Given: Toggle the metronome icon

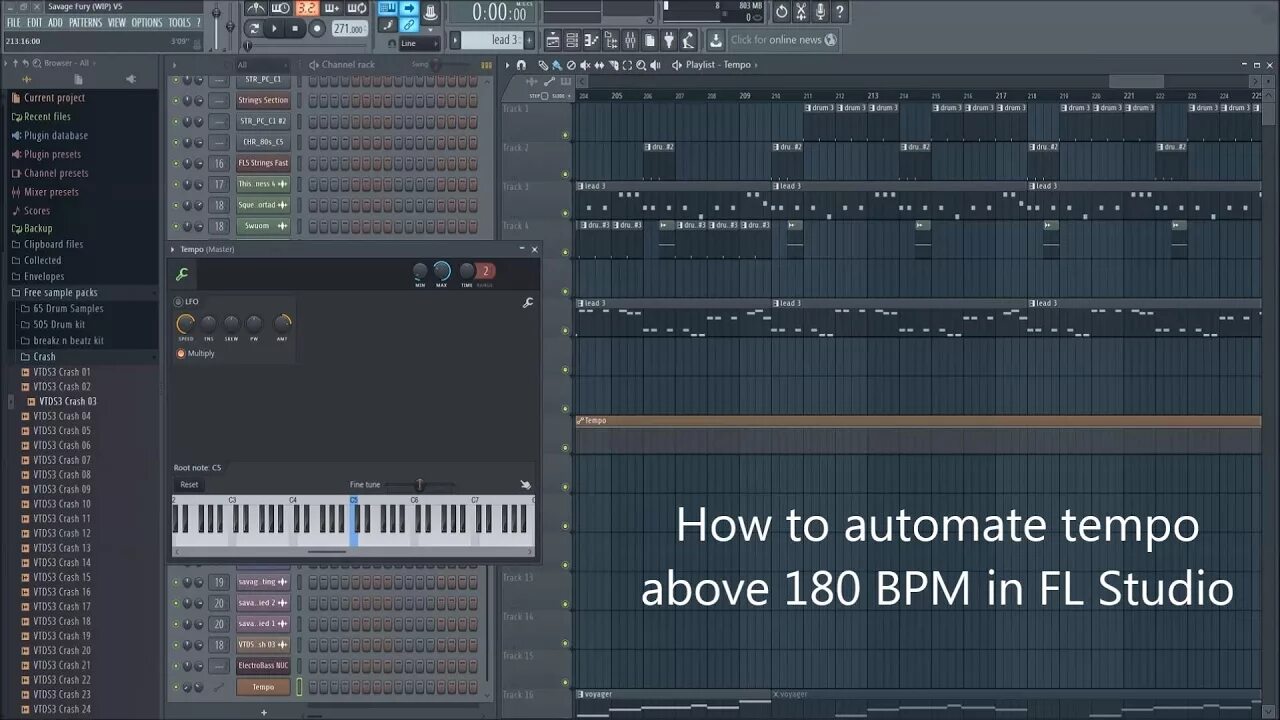Looking at the screenshot, I should coord(257,9).
